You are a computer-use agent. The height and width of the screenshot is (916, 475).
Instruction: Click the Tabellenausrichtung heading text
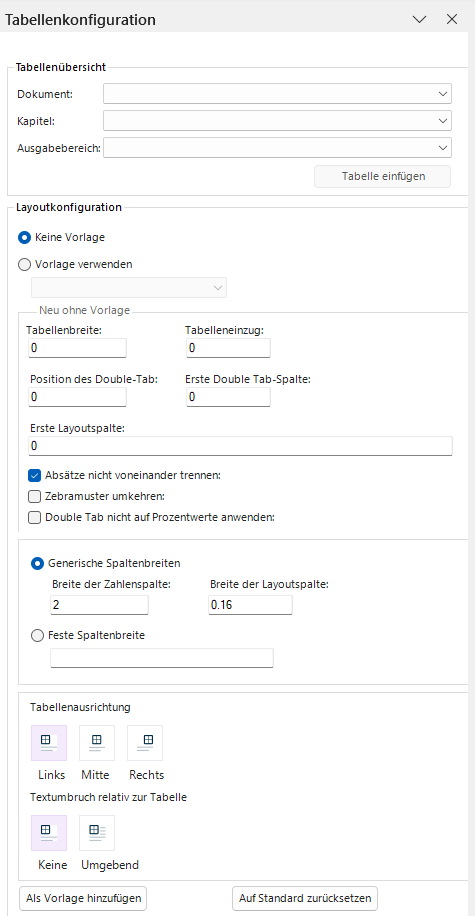tap(80, 707)
